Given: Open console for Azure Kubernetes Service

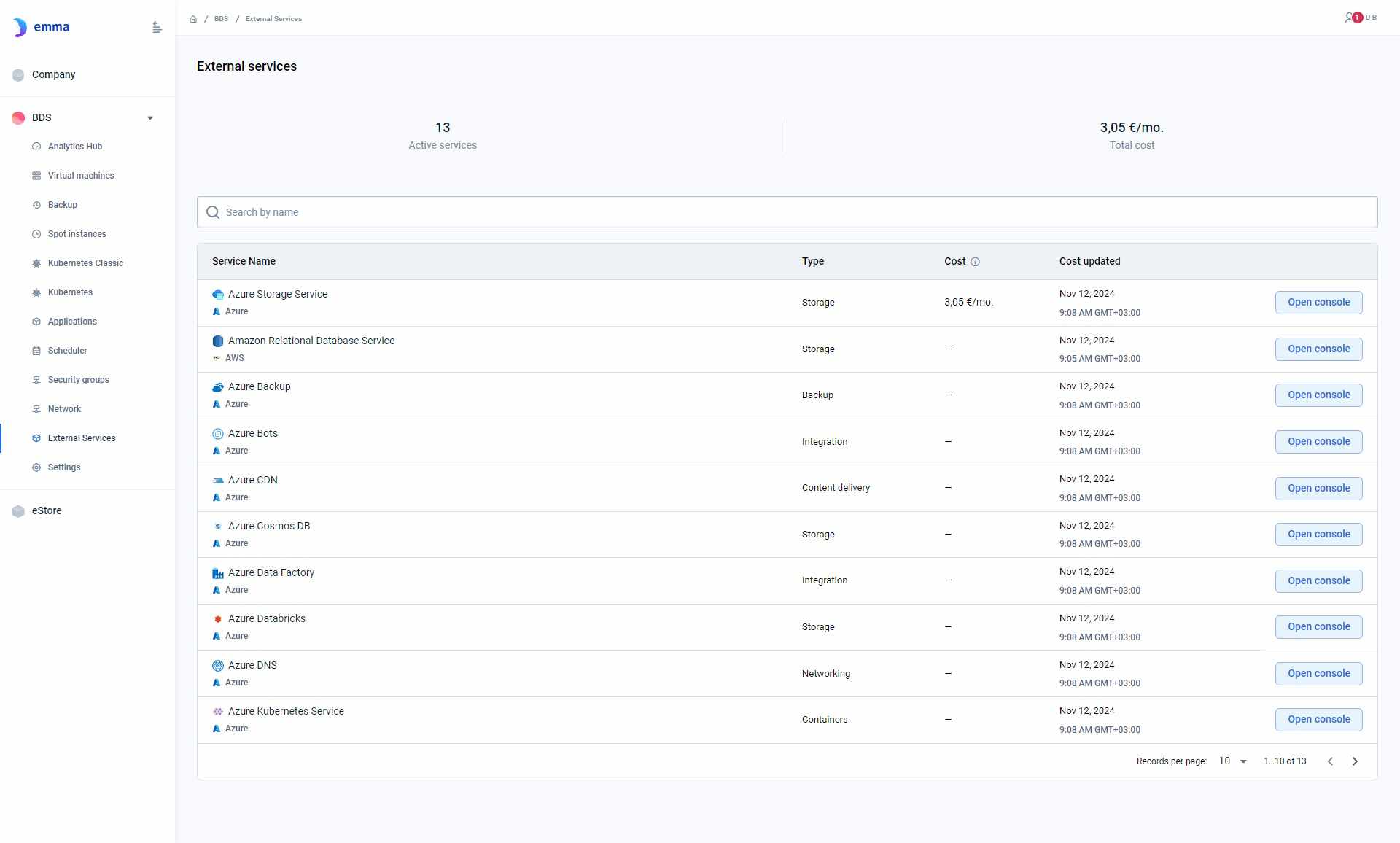Looking at the screenshot, I should tap(1318, 720).
